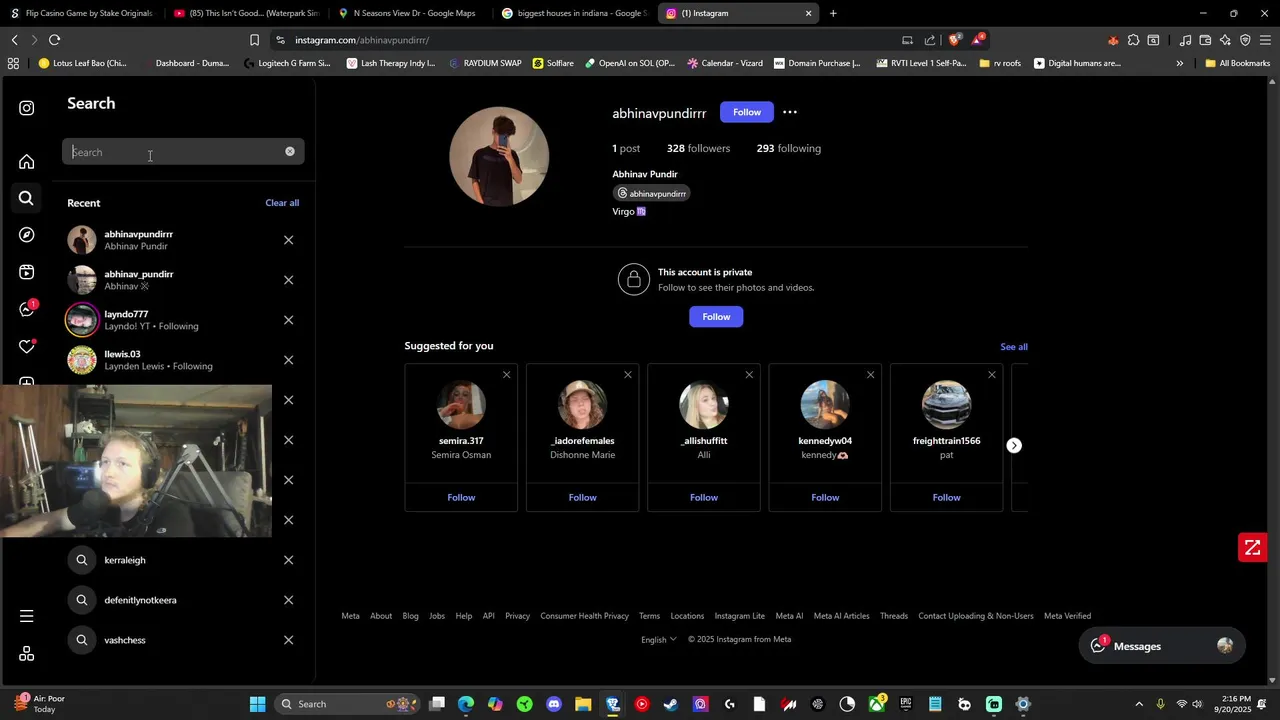This screenshot has height=720, width=1280.
Task: Close the Instagram browser tab
Action: [809, 13]
